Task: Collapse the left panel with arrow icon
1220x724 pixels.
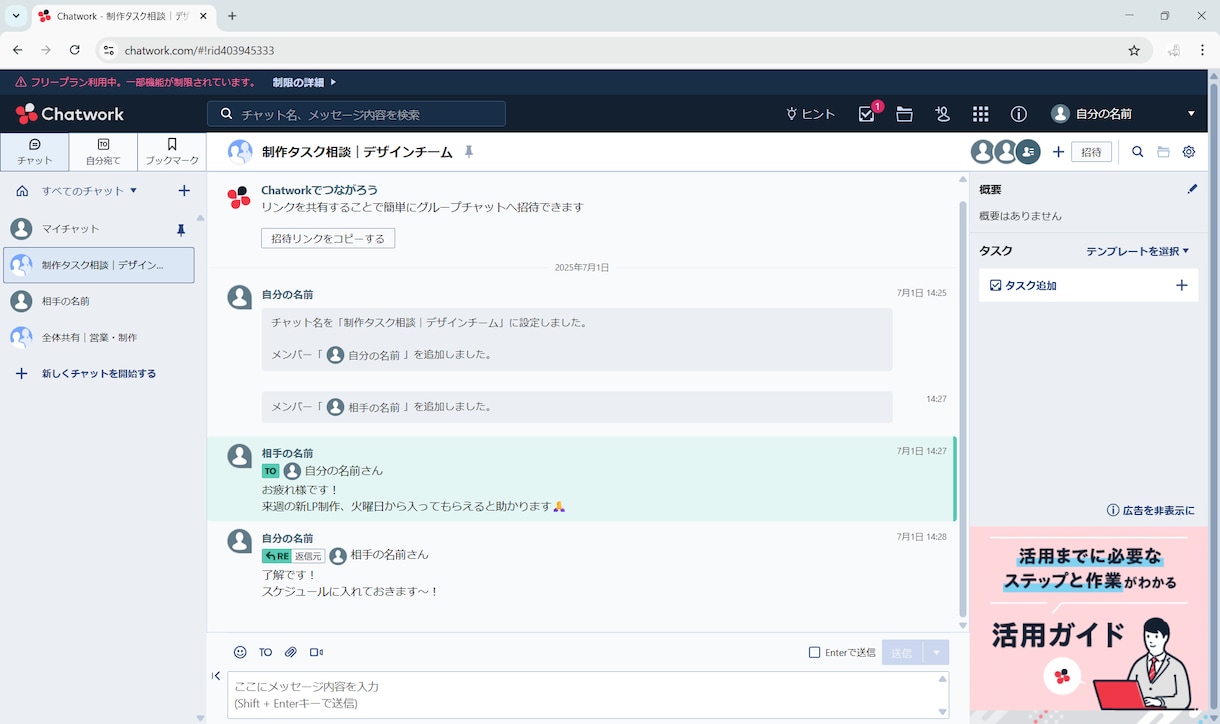Action: (x=216, y=676)
